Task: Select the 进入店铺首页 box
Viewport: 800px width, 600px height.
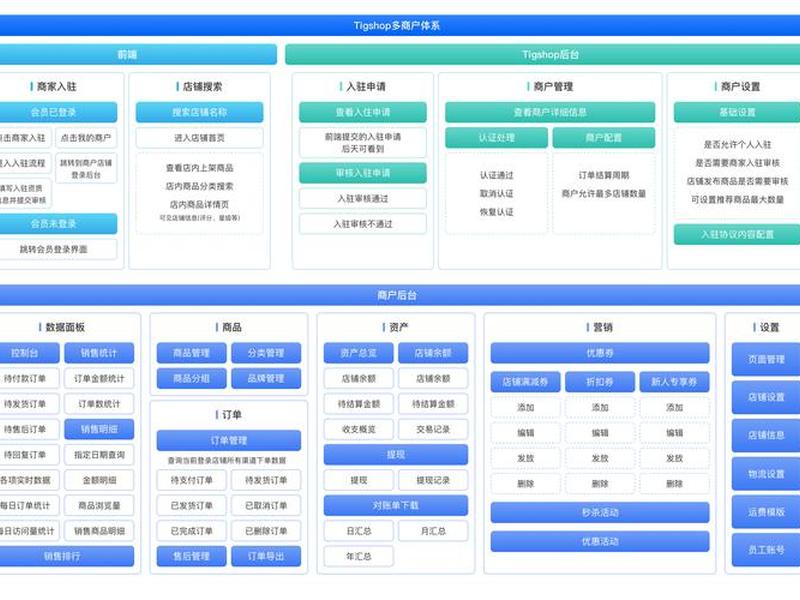Action: (x=199, y=138)
